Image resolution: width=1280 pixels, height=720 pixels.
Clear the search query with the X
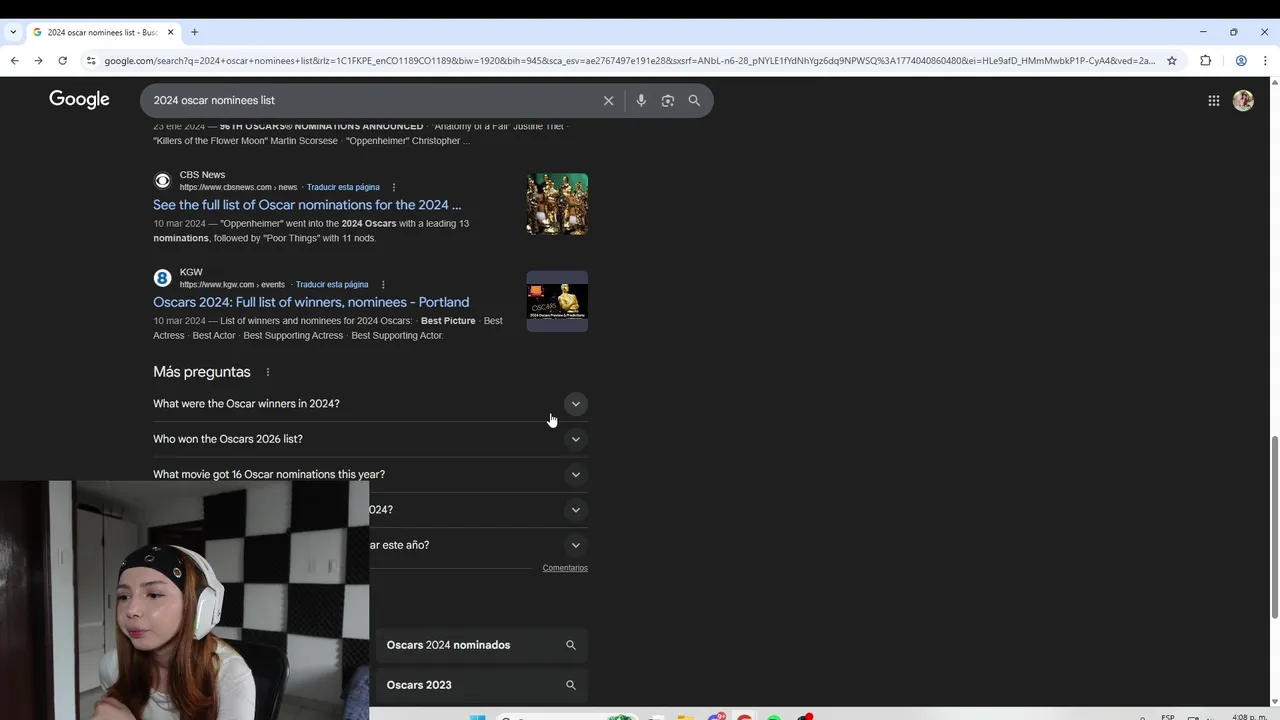[608, 100]
